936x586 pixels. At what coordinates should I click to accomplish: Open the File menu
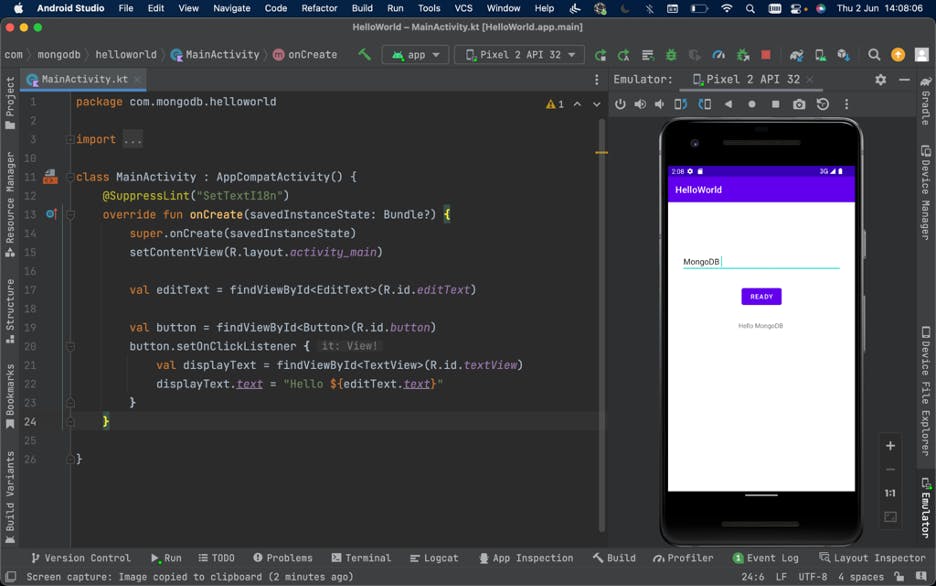126,8
